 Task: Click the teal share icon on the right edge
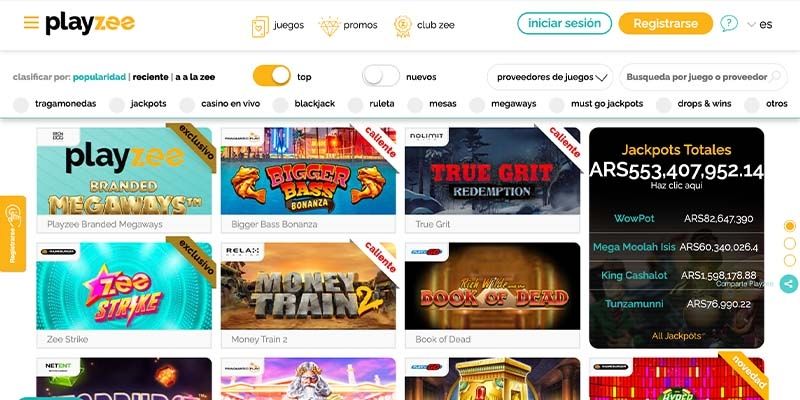789,284
